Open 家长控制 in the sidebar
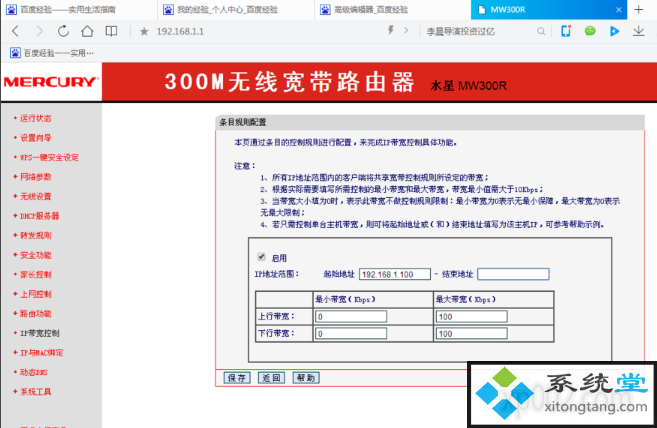This screenshot has width=657, height=428. point(36,275)
